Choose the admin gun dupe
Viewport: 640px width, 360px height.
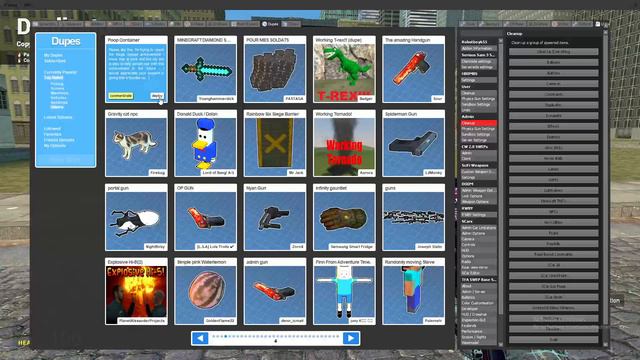(x=275, y=291)
